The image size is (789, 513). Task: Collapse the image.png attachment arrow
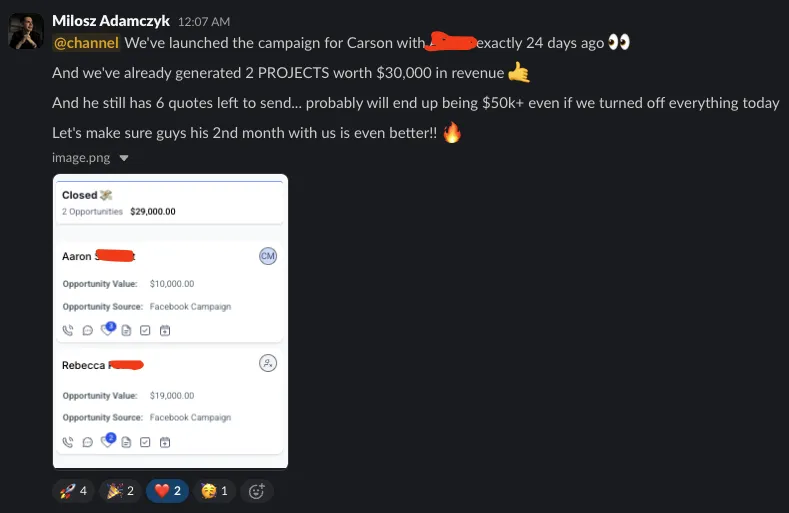(124, 158)
